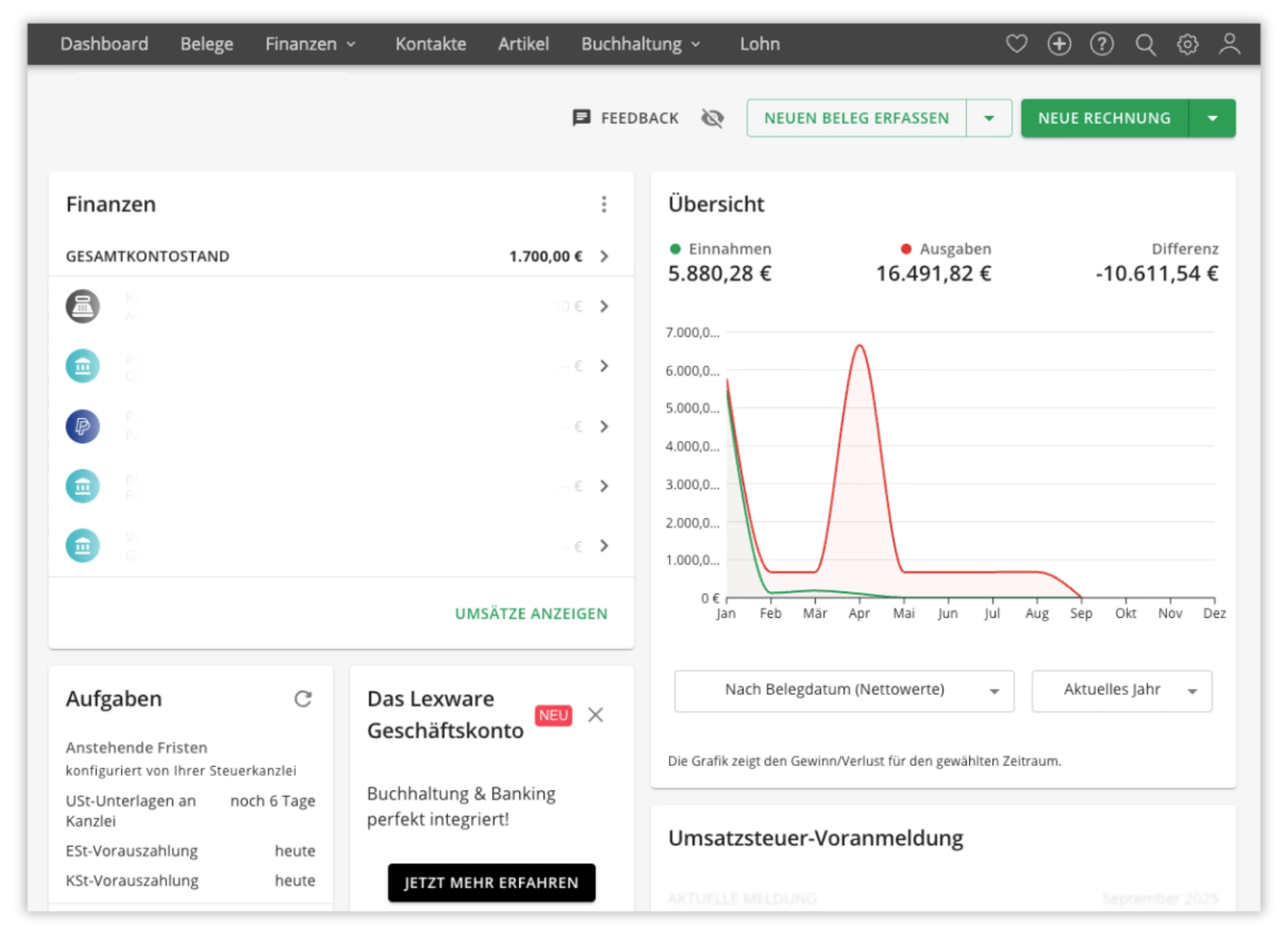Click the red NEU badge
Screen dimensions: 1288x935
553,715
